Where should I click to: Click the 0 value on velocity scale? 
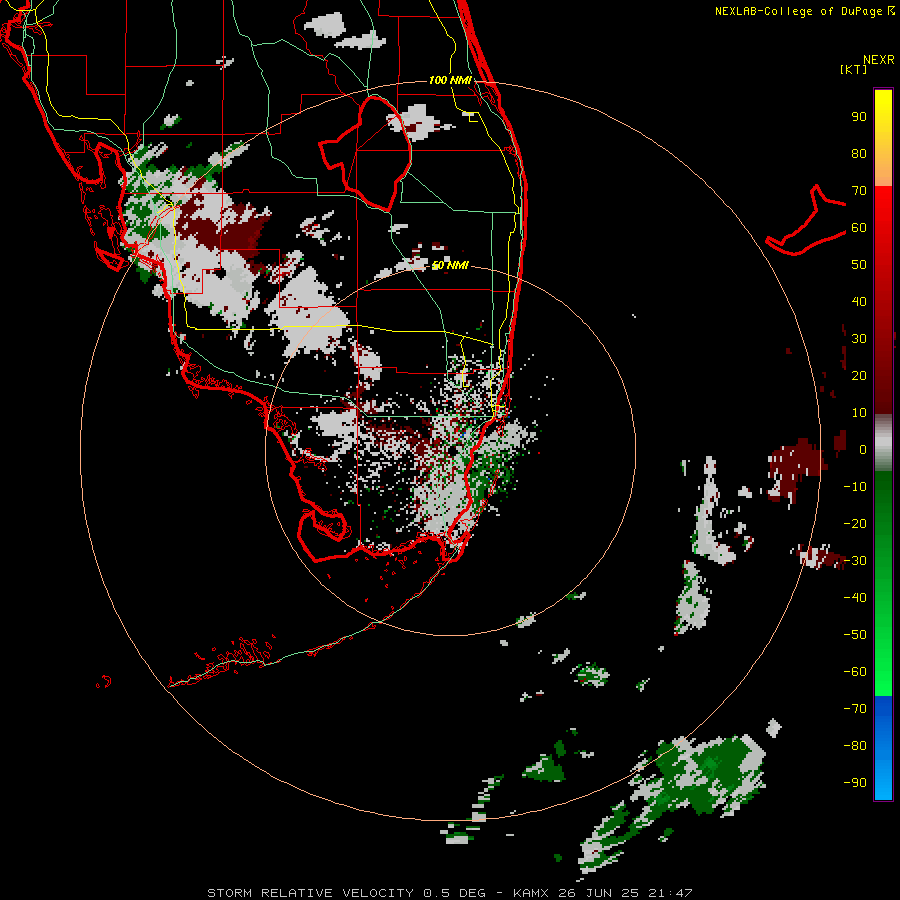(x=863, y=450)
